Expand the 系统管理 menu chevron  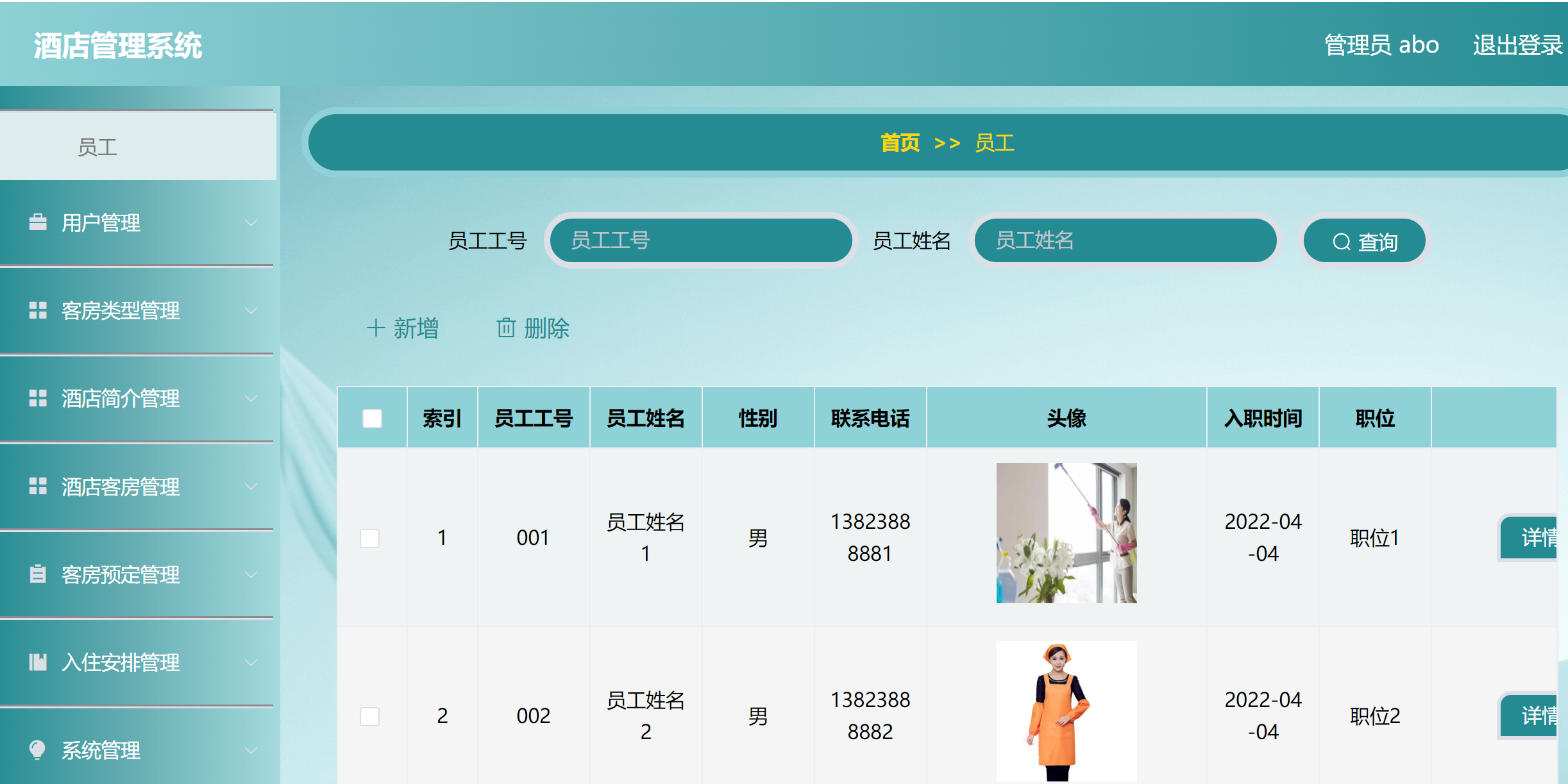tap(251, 750)
